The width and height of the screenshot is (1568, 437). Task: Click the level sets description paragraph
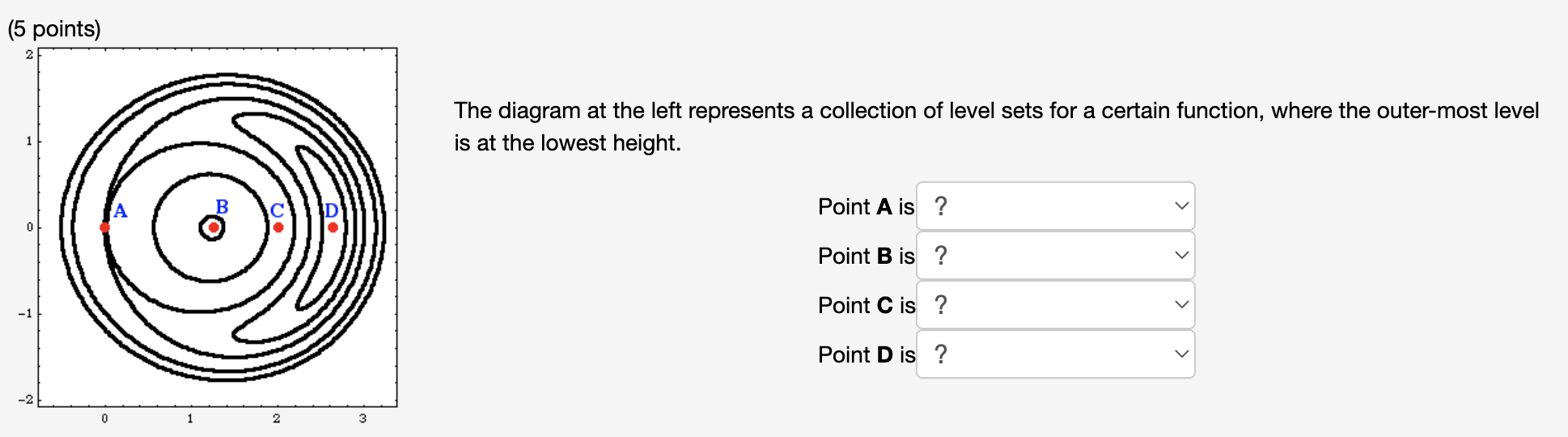tap(996, 126)
